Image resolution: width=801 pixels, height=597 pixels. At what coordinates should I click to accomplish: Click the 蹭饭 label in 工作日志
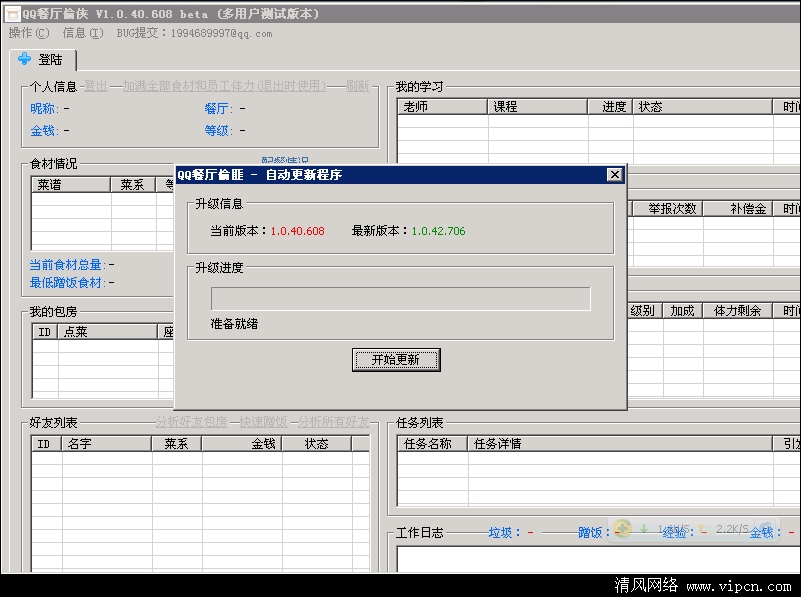tap(594, 533)
